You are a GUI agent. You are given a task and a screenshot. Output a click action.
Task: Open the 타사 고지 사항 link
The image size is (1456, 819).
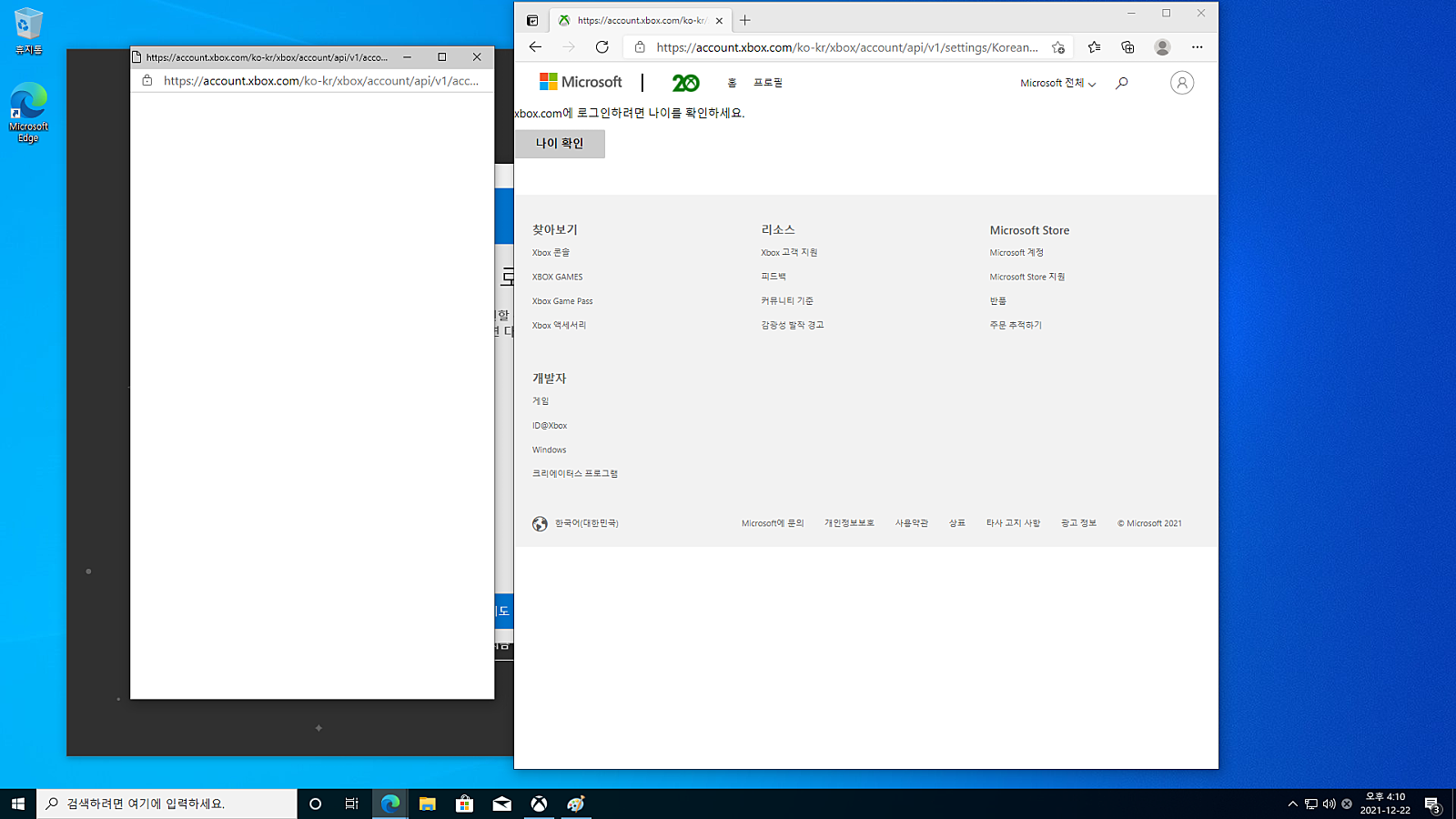point(1013,523)
